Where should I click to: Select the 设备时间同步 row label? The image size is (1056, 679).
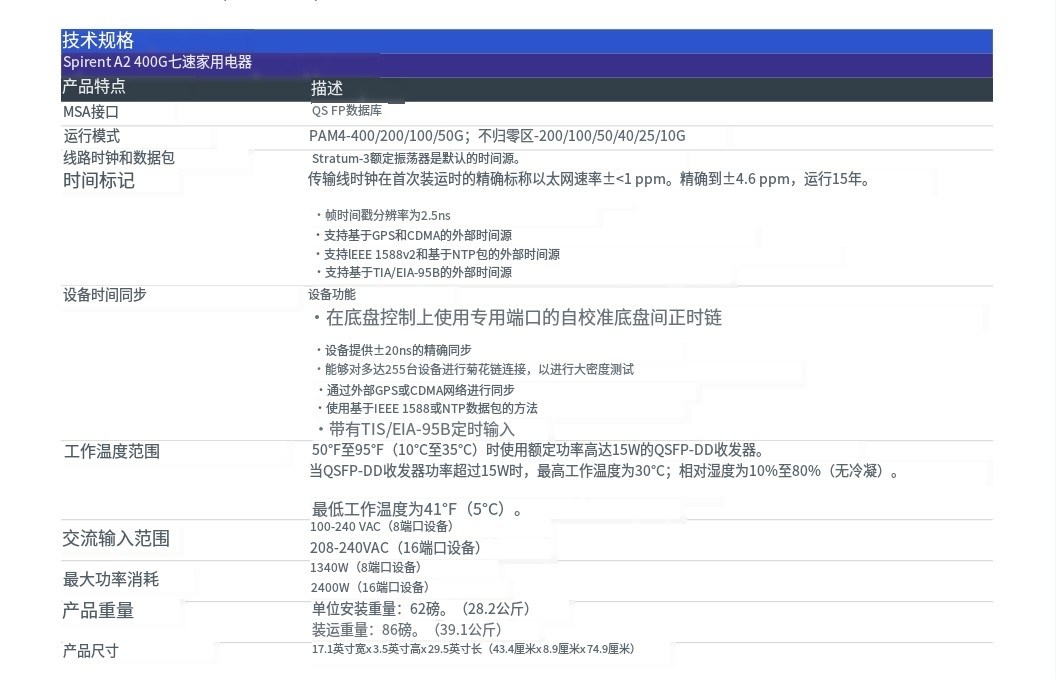[105, 294]
